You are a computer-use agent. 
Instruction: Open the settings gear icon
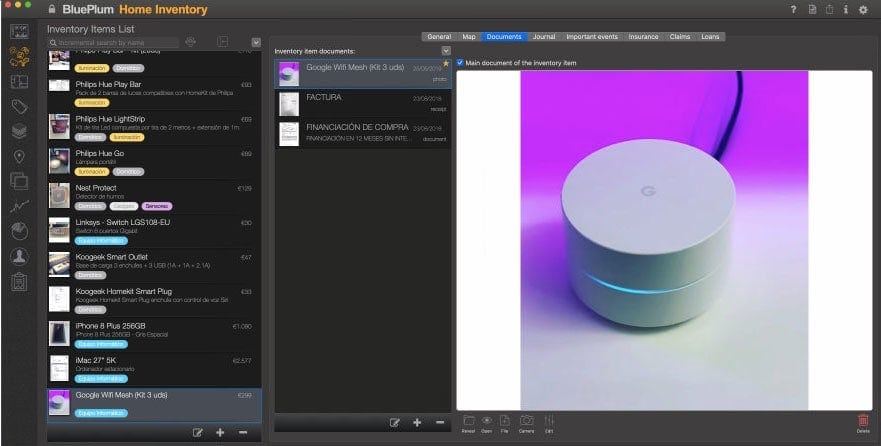tap(863, 10)
